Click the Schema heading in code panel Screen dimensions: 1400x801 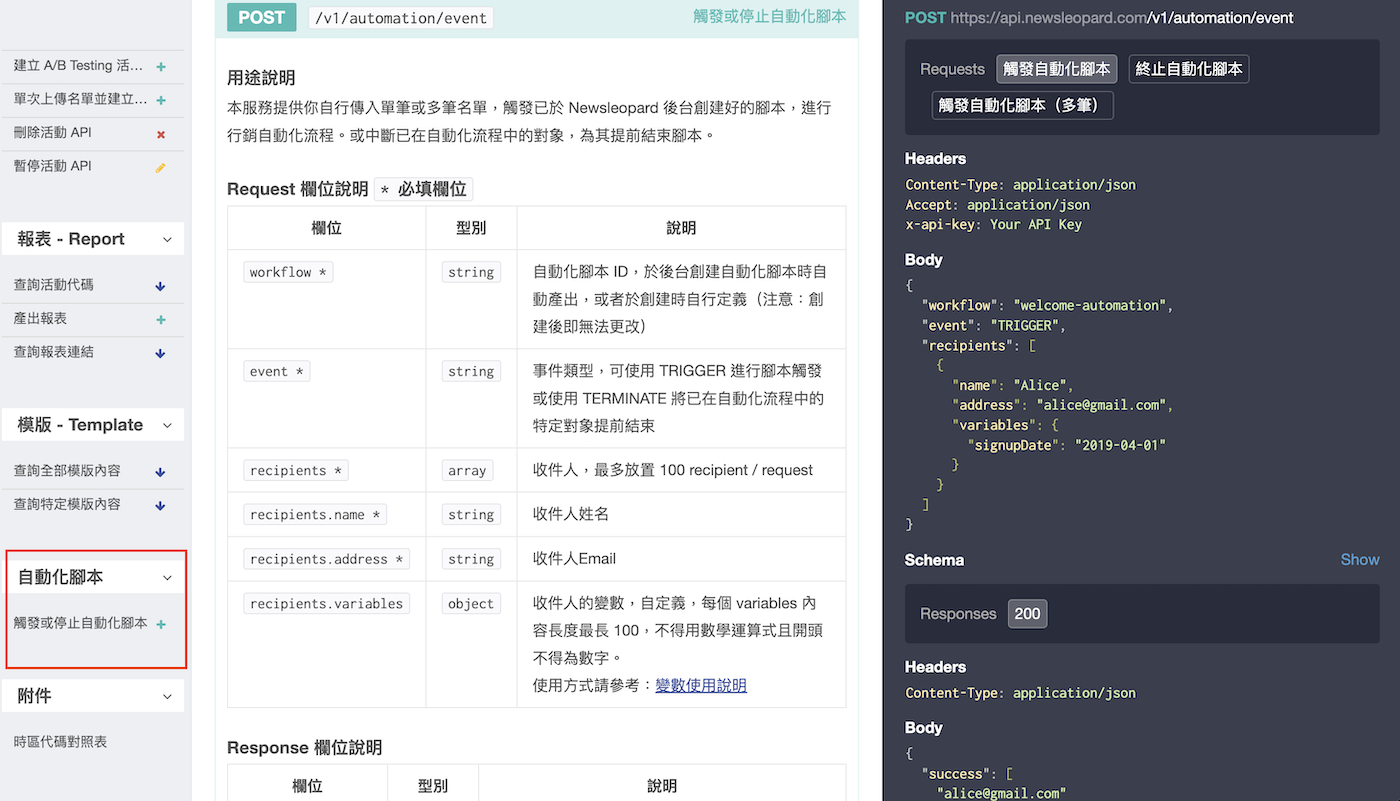coord(934,560)
